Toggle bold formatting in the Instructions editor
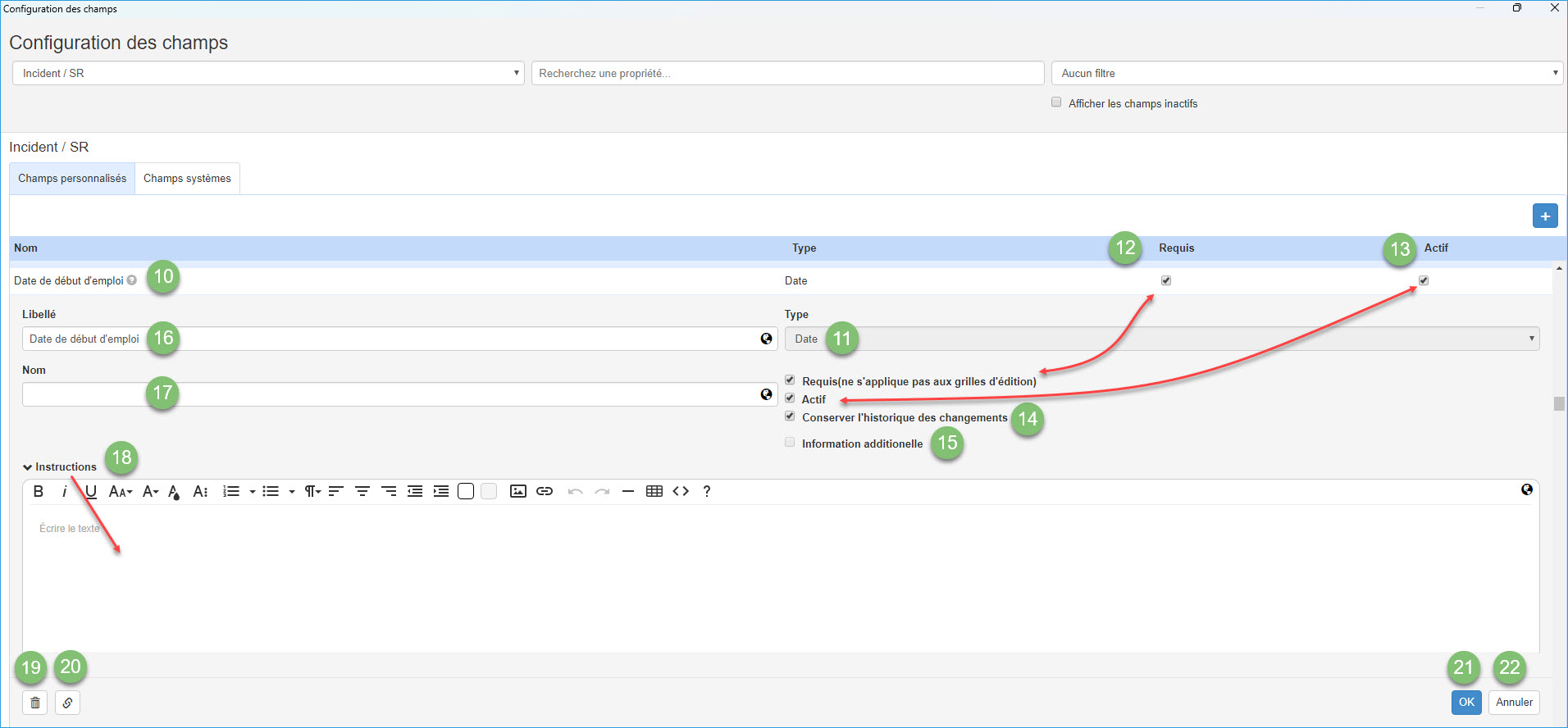Screen dimensions: 1568x728 point(39,491)
